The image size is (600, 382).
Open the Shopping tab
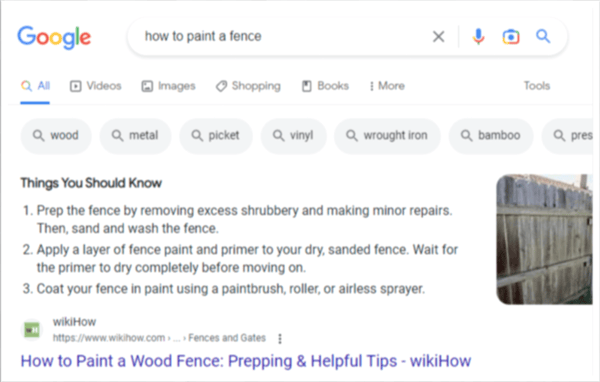(248, 86)
